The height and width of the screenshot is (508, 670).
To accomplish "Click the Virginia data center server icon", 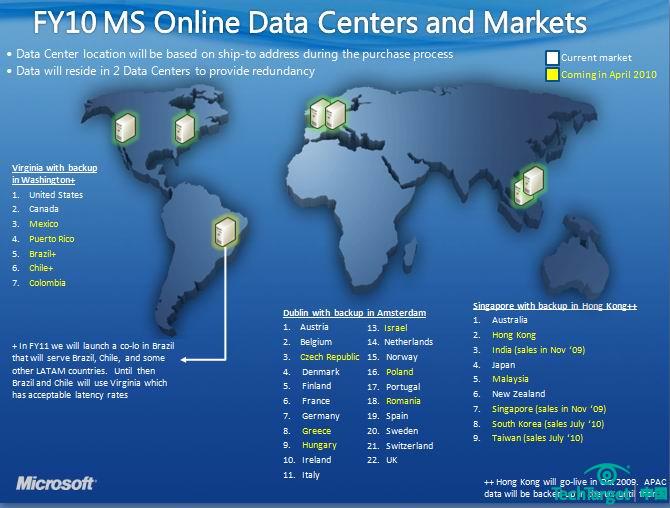I will [185, 128].
